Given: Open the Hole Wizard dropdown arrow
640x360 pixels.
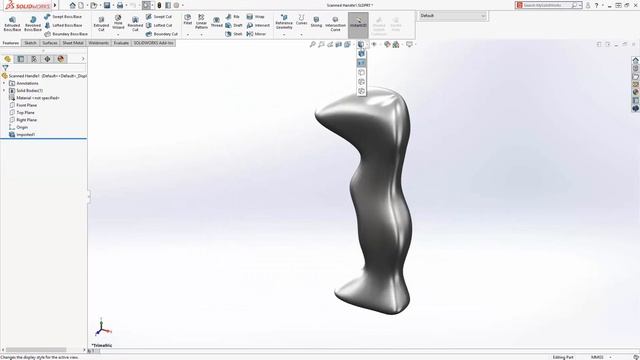Looking at the screenshot, I should coord(118,35).
